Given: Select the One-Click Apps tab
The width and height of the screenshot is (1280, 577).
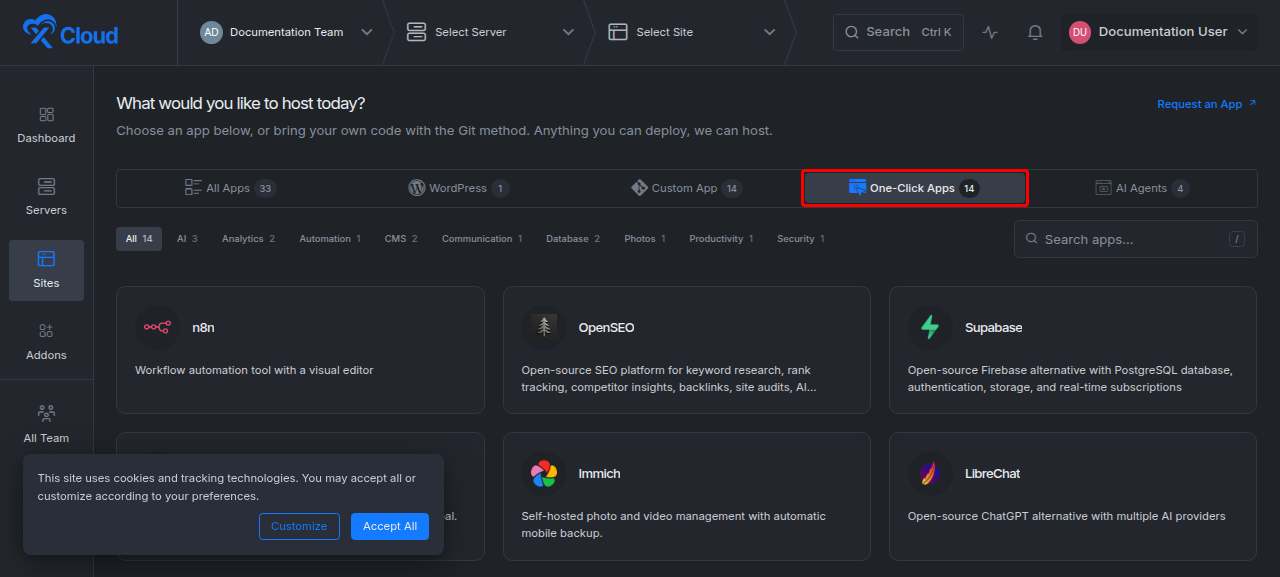Looking at the screenshot, I should tap(915, 188).
